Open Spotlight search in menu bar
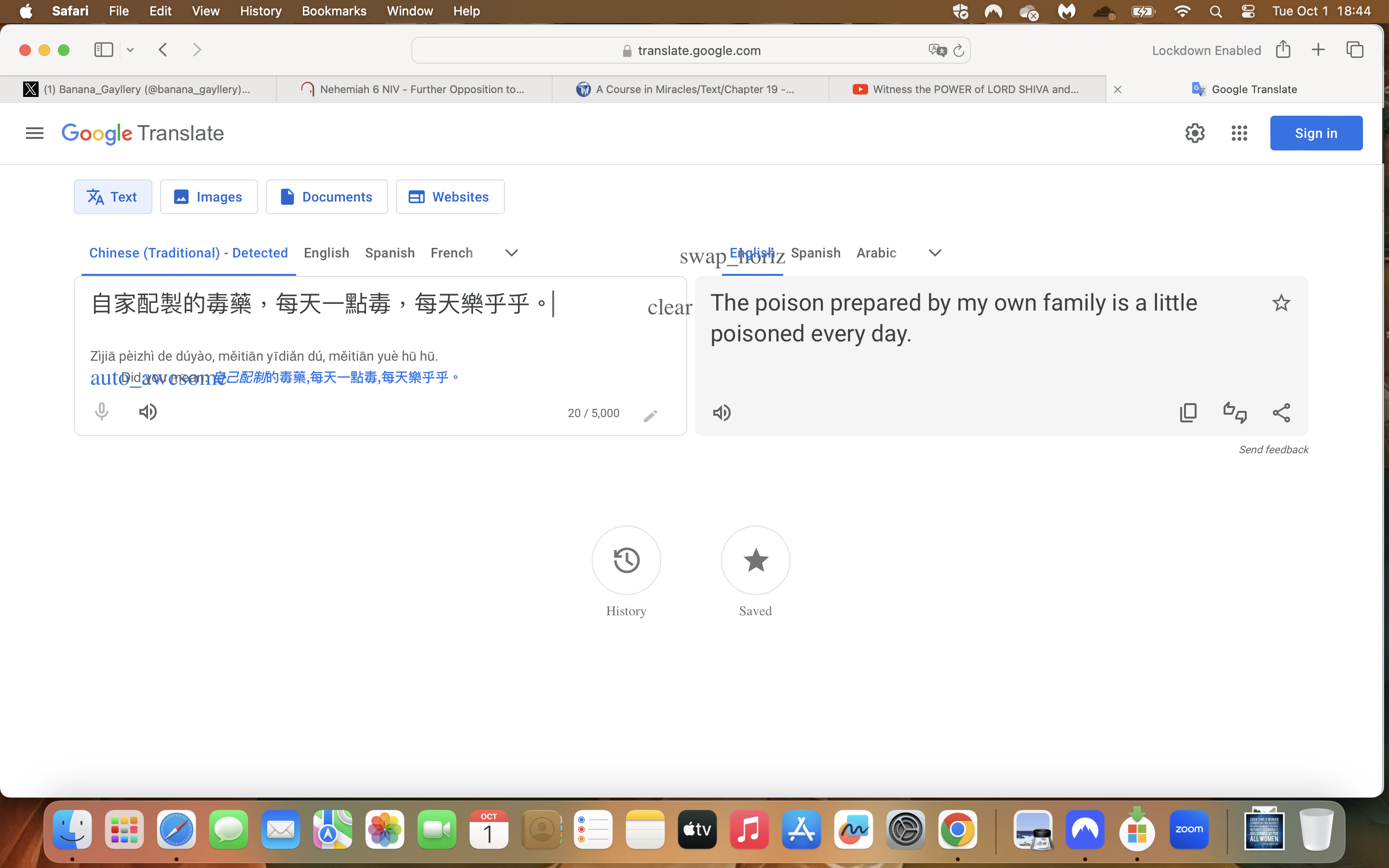This screenshot has height=868, width=1389. pos(1216,11)
